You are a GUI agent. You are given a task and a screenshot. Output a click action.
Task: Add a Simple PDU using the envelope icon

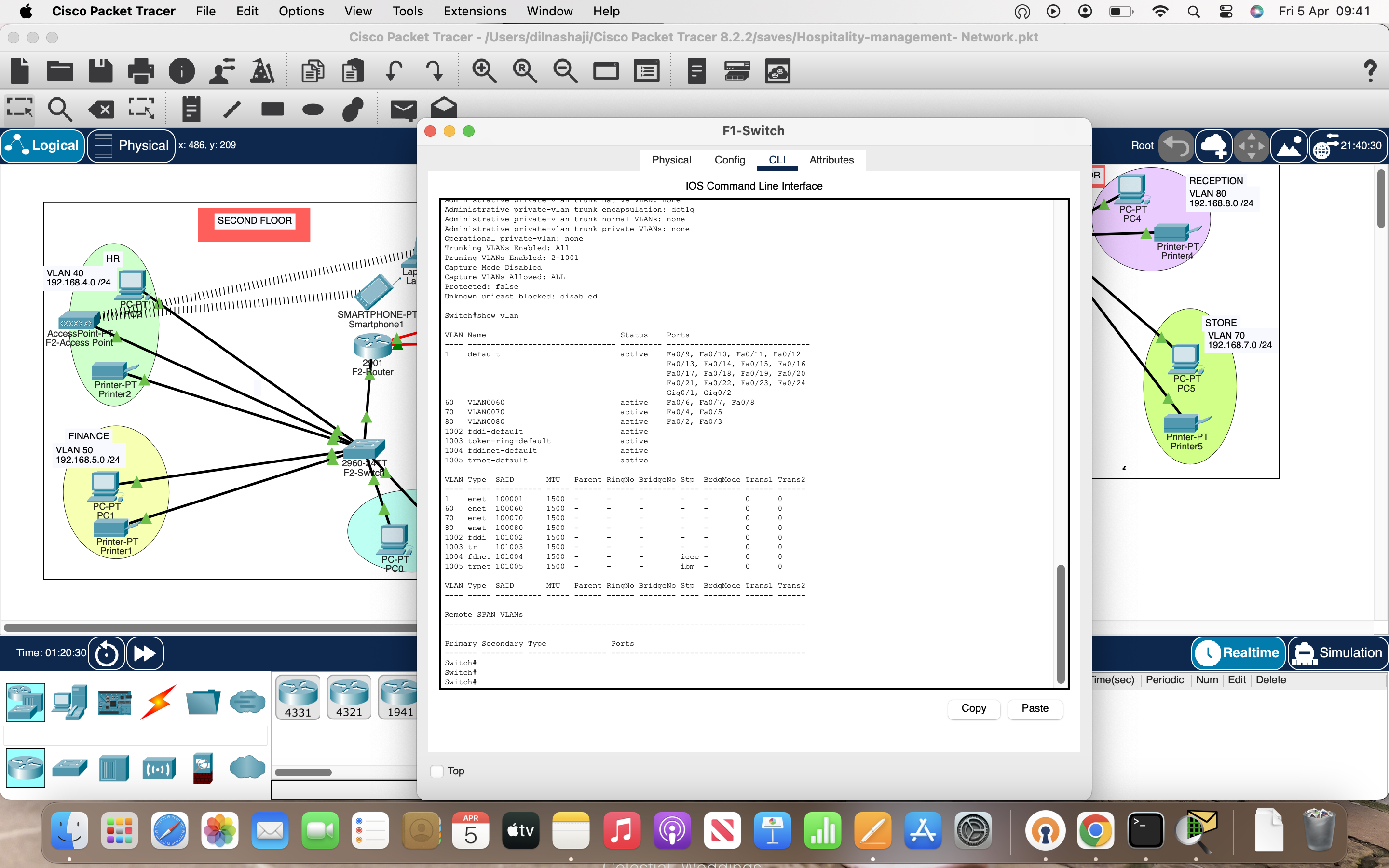coord(404,108)
